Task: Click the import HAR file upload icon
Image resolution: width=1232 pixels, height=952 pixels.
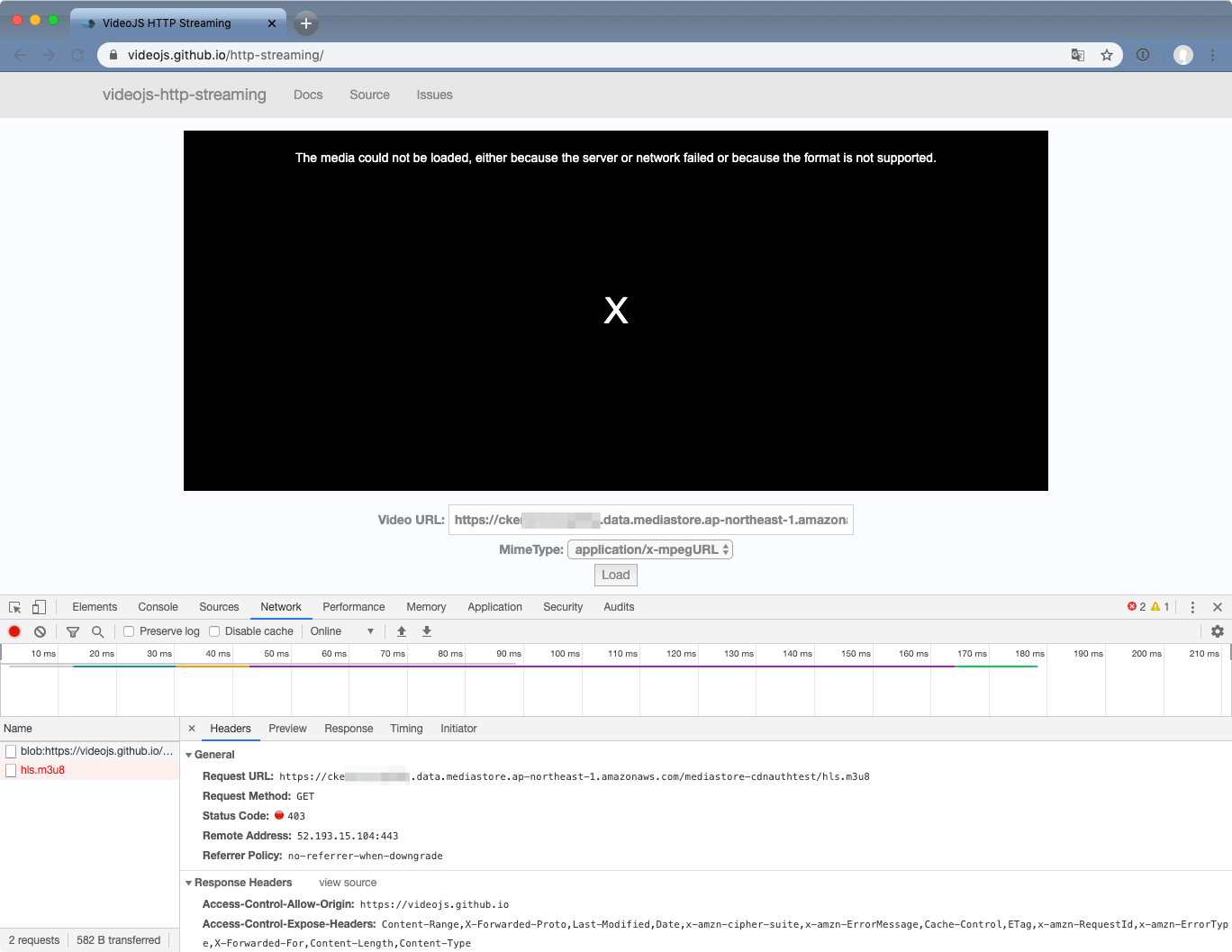Action: click(402, 631)
